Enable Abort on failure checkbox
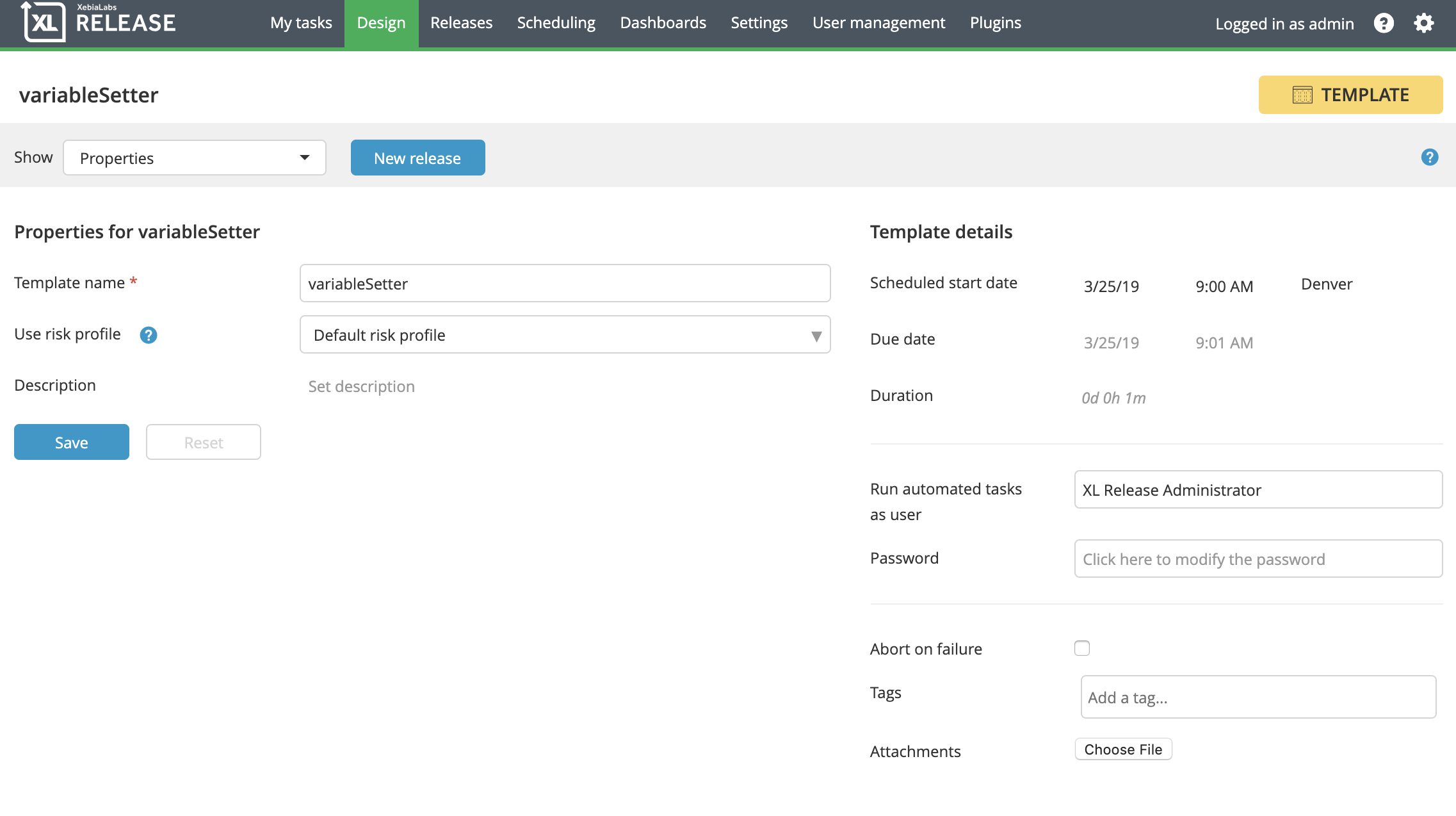 pyautogui.click(x=1081, y=648)
